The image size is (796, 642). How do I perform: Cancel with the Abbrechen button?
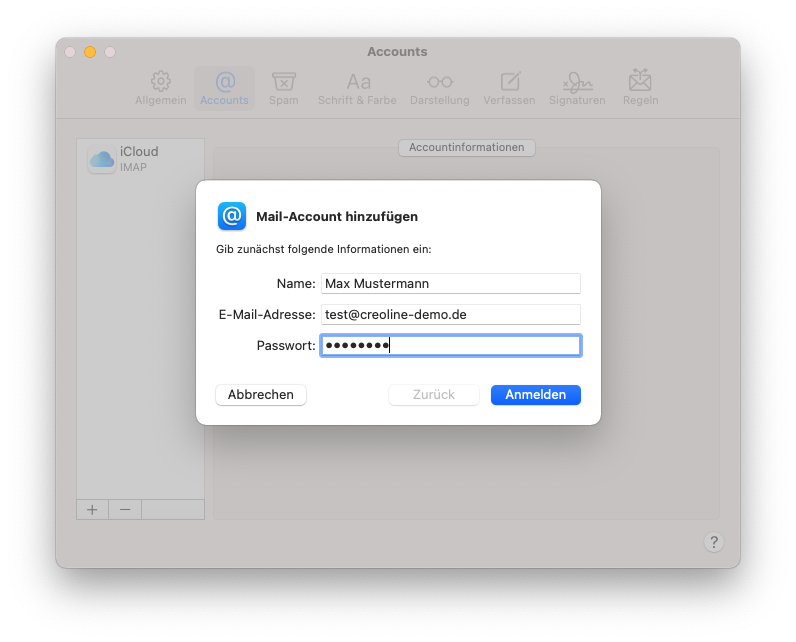click(x=261, y=395)
